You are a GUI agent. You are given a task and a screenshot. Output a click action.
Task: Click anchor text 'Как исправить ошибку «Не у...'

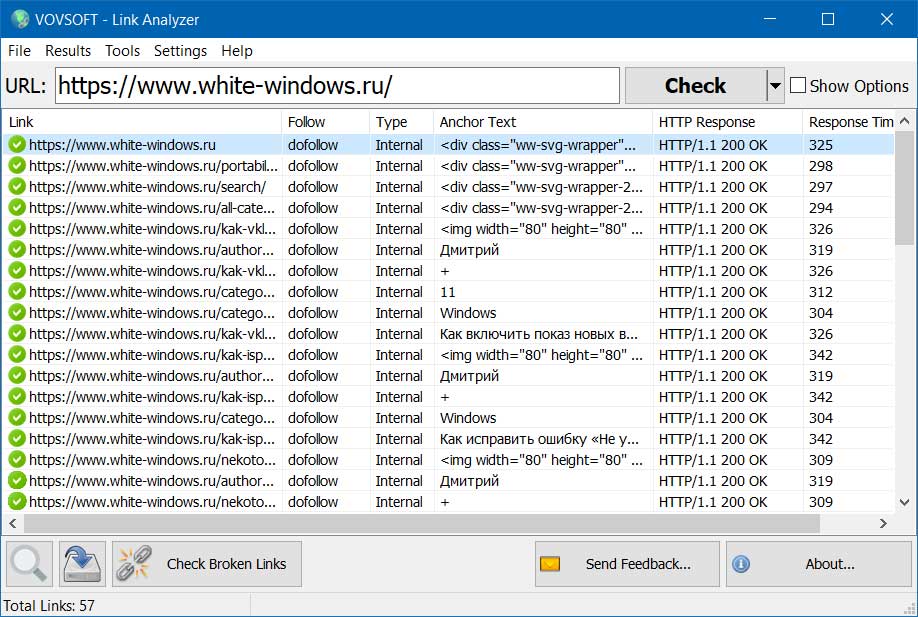tap(539, 438)
